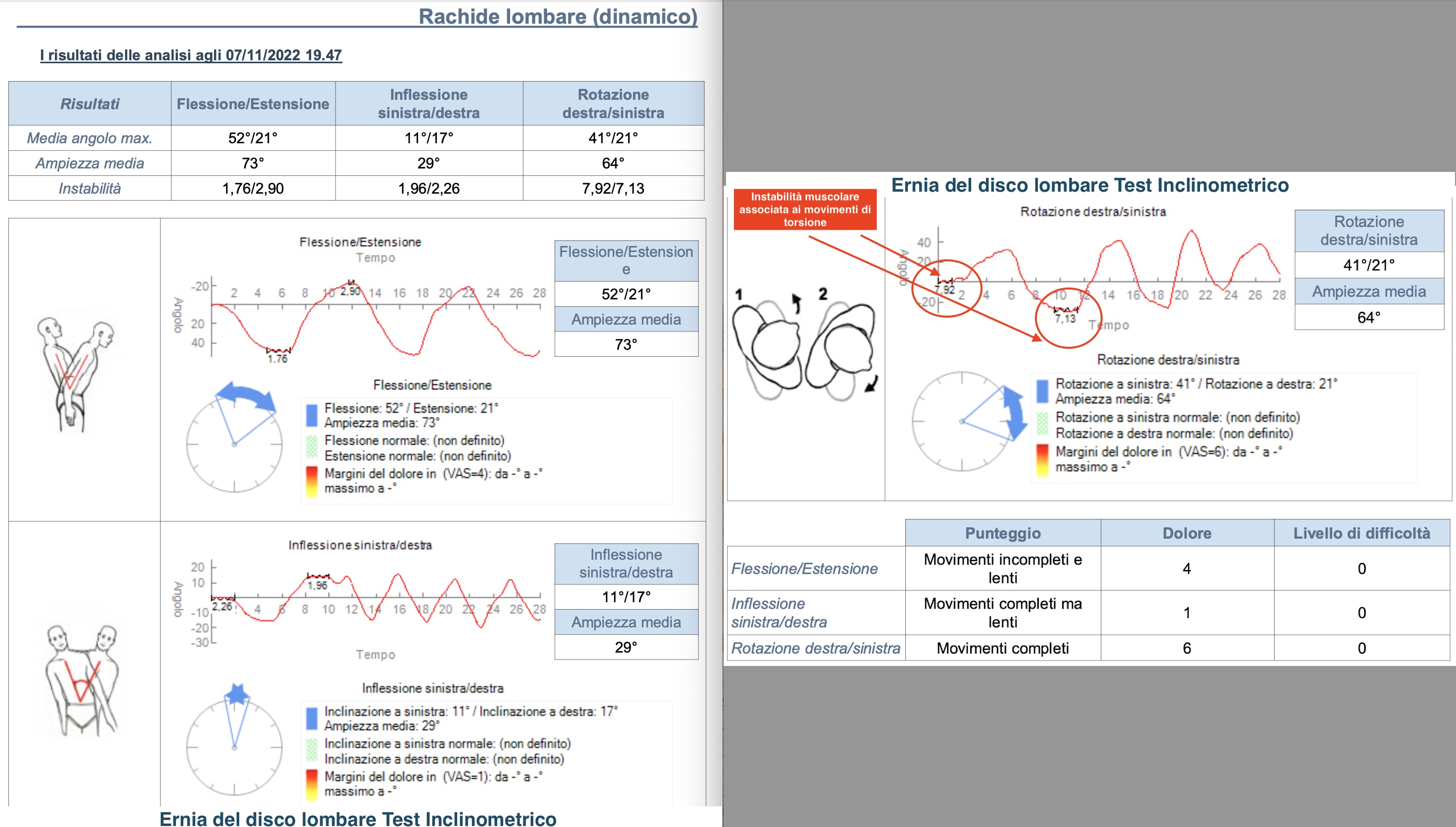This screenshot has height=827, width=1456.
Task: Select the '73°' cell in results table
Action: pyautogui.click(x=253, y=163)
